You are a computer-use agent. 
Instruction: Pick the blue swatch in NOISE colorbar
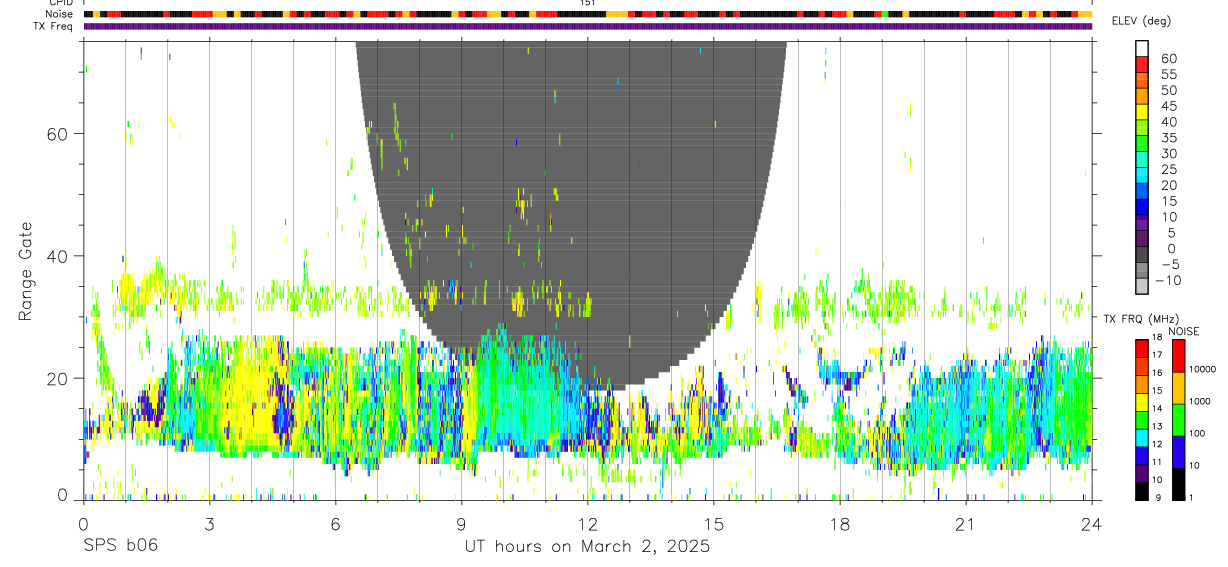1179,452
